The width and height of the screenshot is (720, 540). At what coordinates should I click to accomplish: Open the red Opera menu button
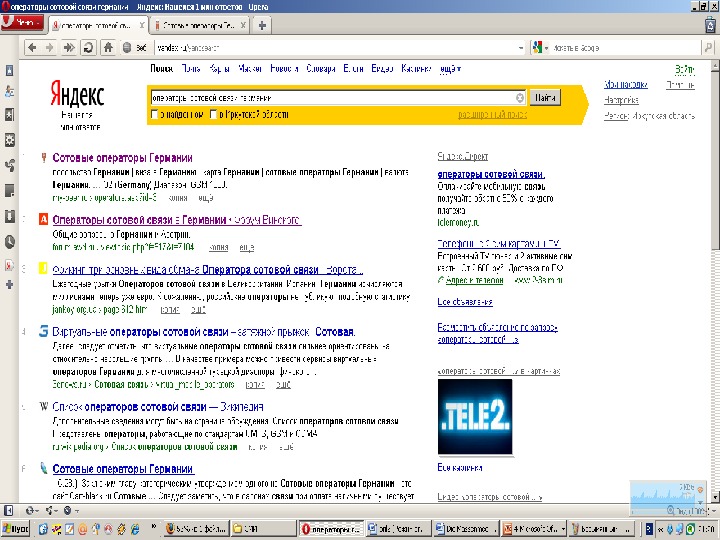22,23
